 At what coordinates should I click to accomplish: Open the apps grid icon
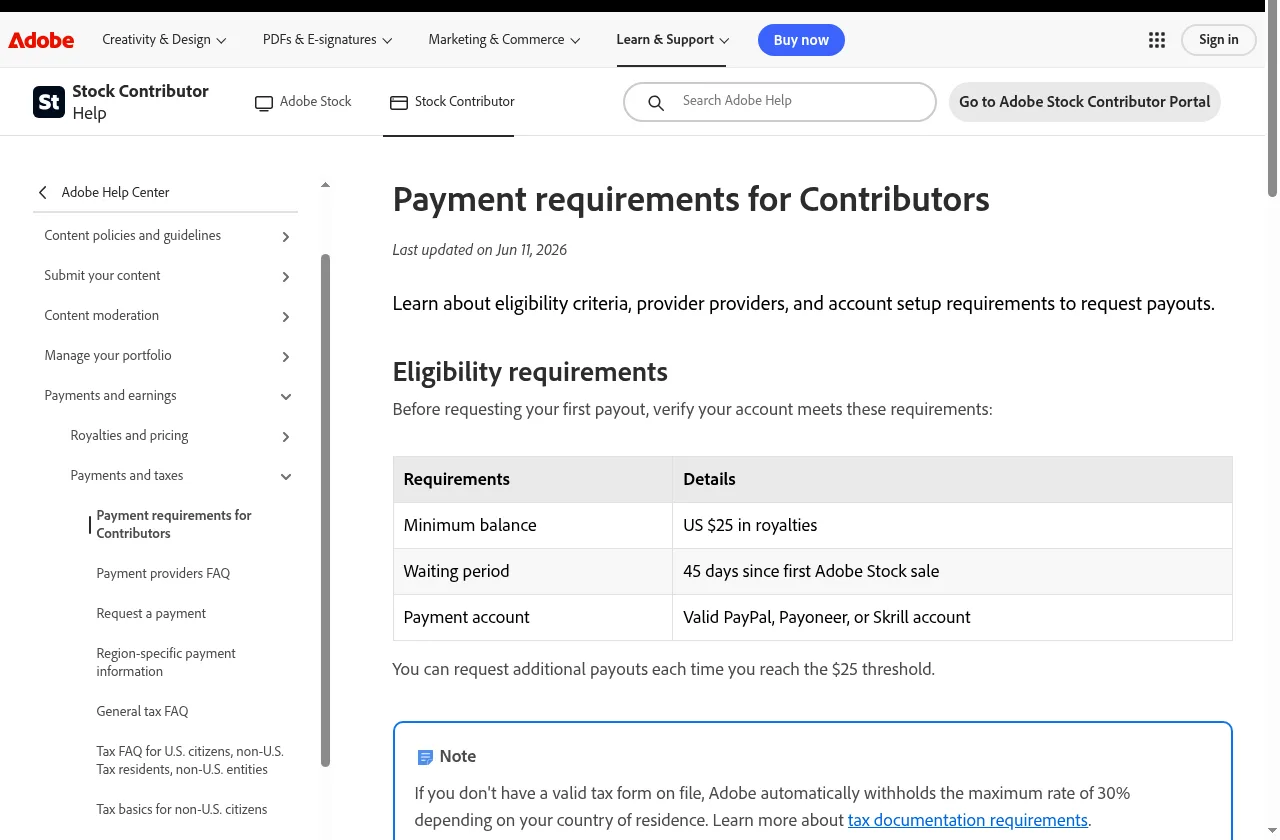(x=1157, y=40)
